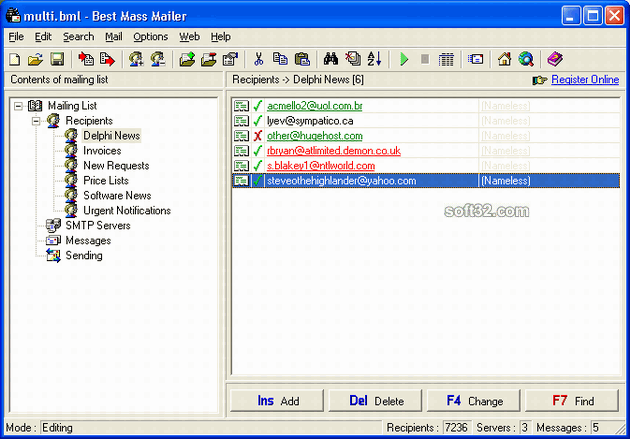Click the Ins Add button
630x439 pixels.
tap(277, 400)
